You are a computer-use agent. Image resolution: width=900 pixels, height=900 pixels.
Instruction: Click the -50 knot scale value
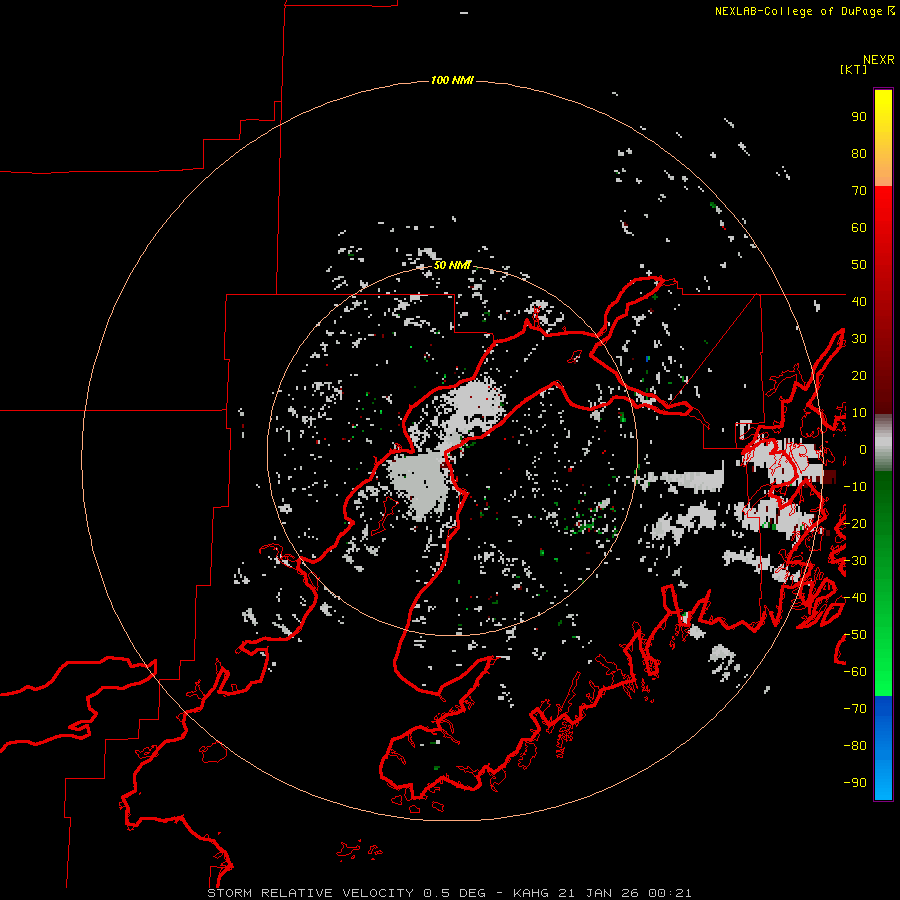(x=855, y=635)
